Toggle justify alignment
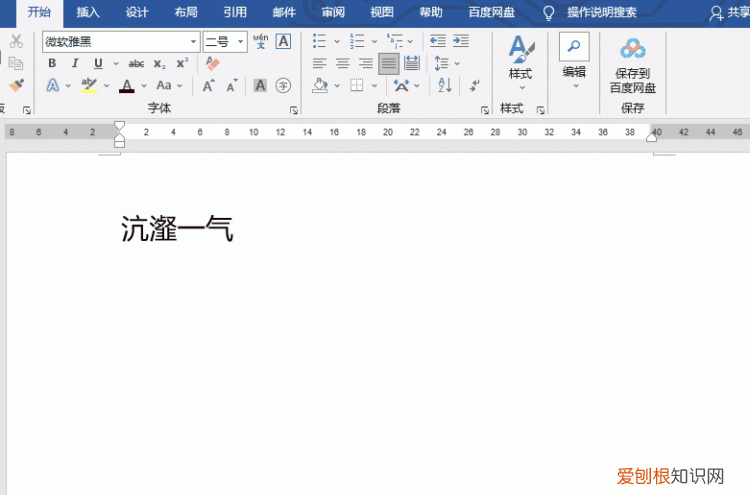The height and width of the screenshot is (495, 750). pos(389,64)
